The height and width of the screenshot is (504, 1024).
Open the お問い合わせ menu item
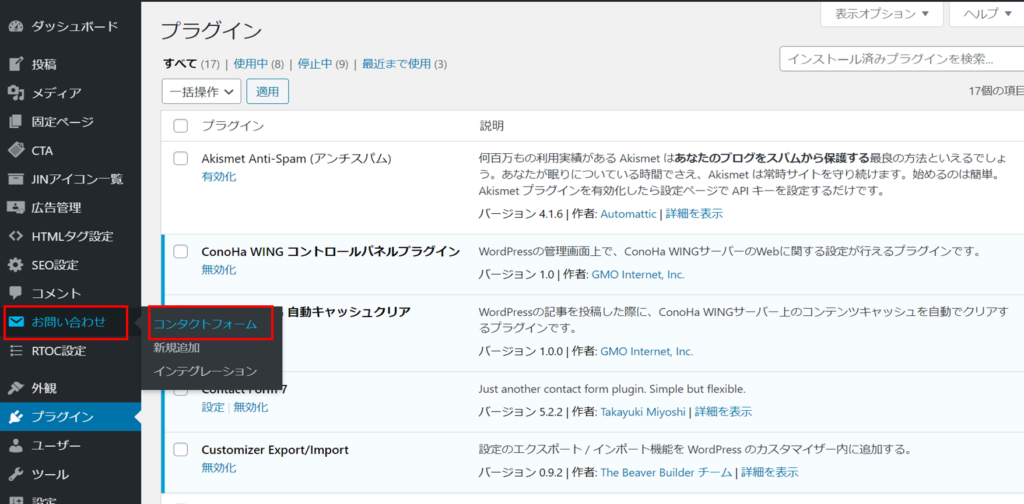tap(71, 322)
